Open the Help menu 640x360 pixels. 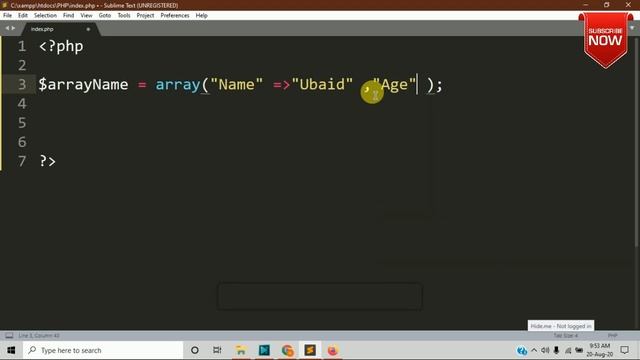click(x=202, y=16)
